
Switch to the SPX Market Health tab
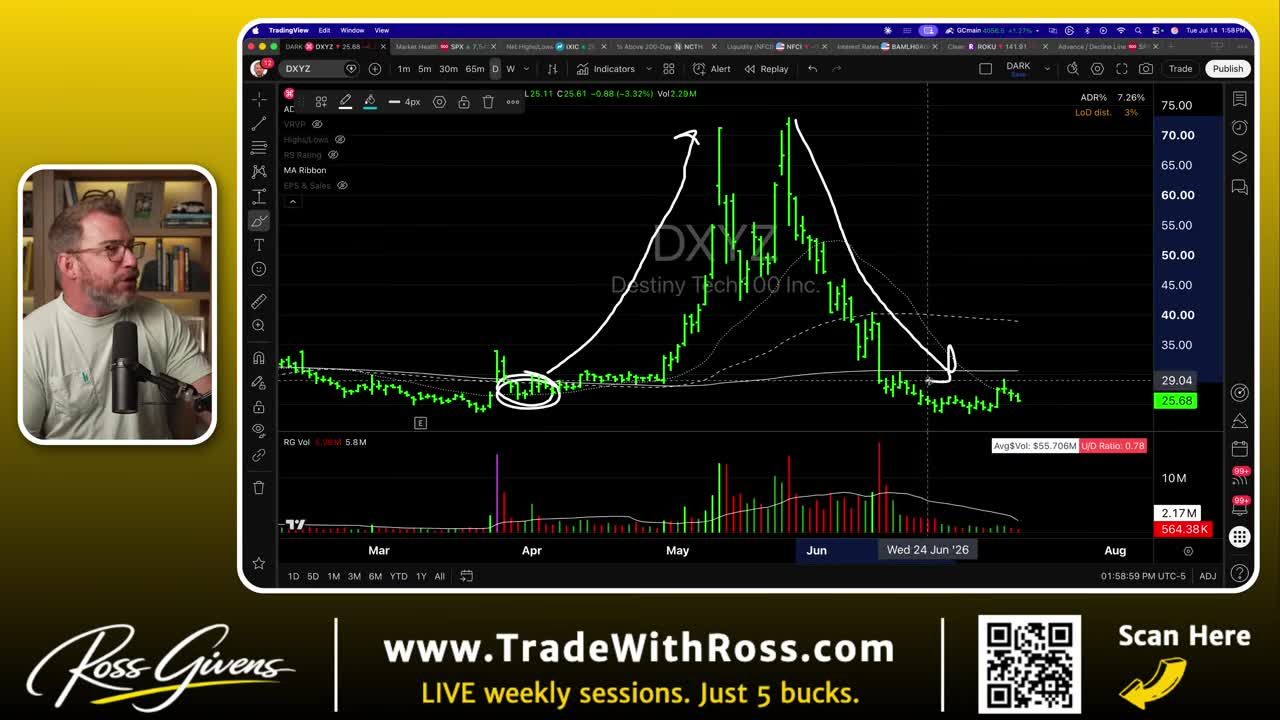tap(441, 46)
